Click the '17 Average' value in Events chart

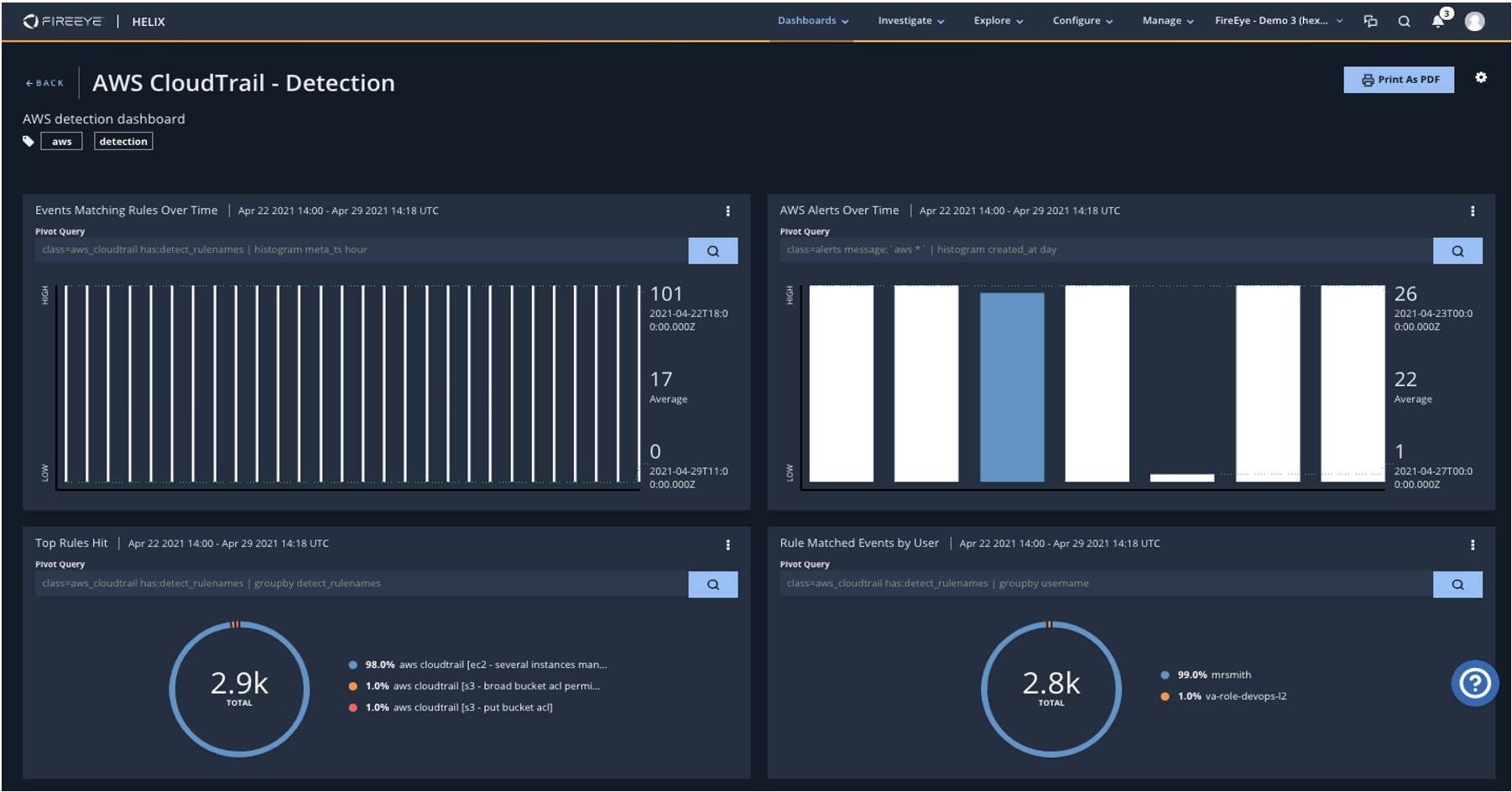[x=668, y=388]
